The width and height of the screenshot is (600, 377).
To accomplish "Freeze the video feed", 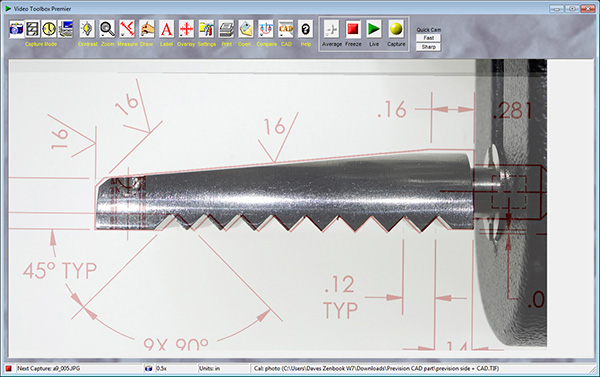I will click(x=353, y=29).
